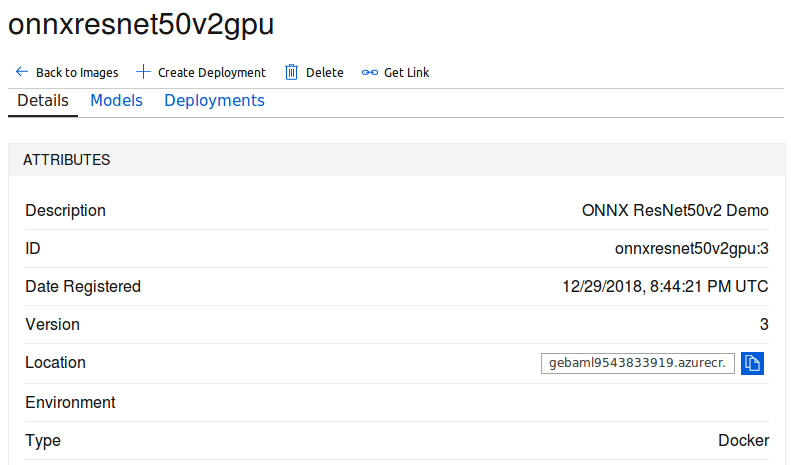Click the ATTRIBUTES section header

click(67, 160)
